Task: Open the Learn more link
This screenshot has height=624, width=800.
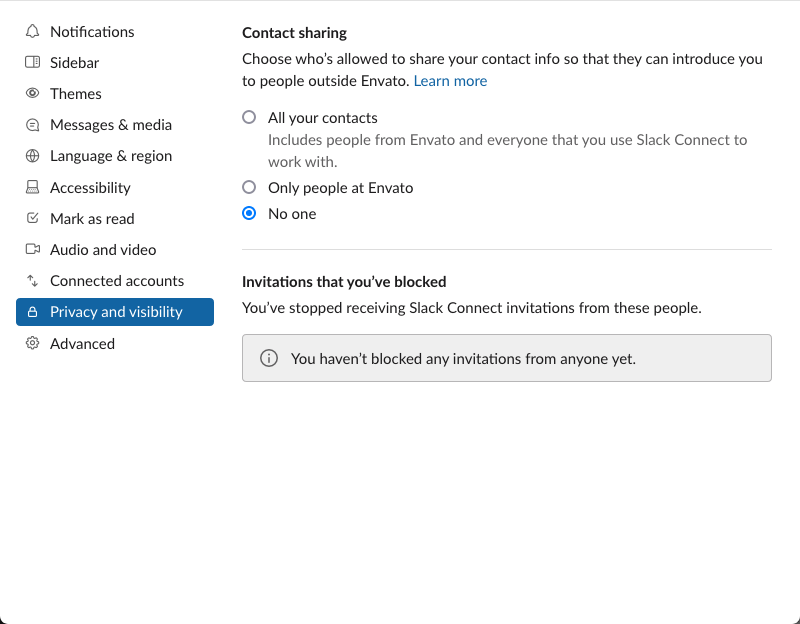Action: [450, 81]
